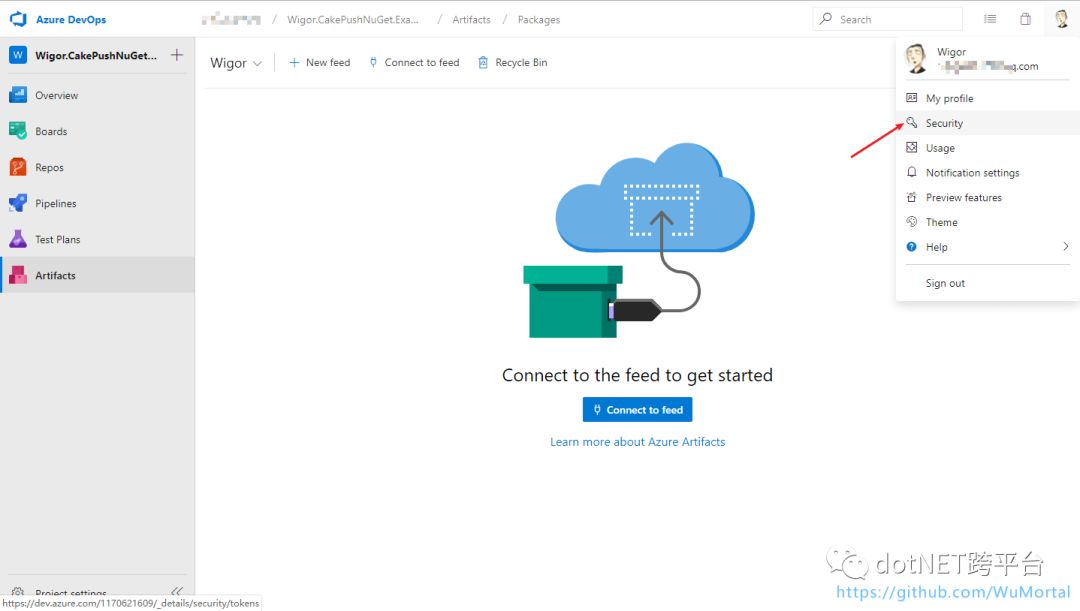Image resolution: width=1080 pixels, height=611 pixels.
Task: Click the plus icon beside project name
Action: click(x=177, y=55)
